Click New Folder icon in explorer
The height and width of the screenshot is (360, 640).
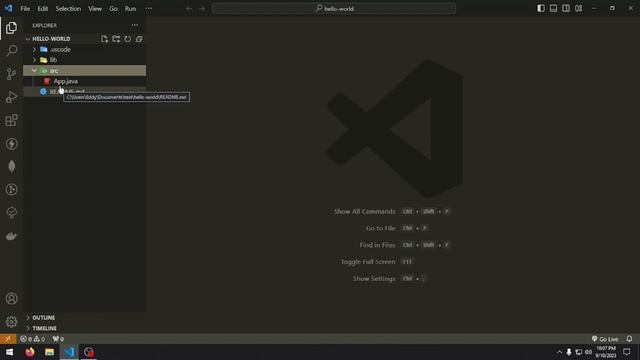coord(116,39)
